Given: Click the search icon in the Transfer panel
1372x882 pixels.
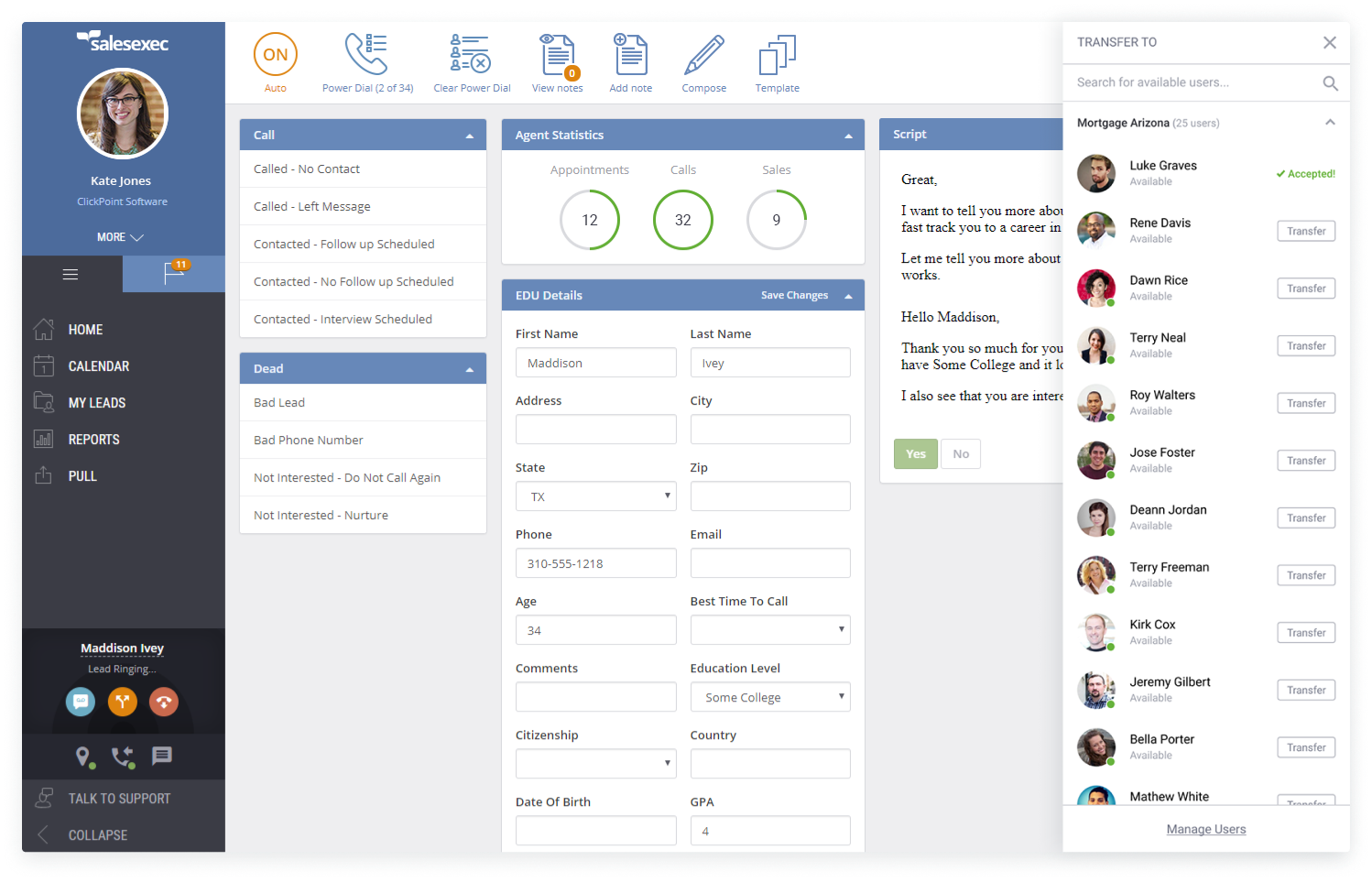Looking at the screenshot, I should (x=1330, y=82).
